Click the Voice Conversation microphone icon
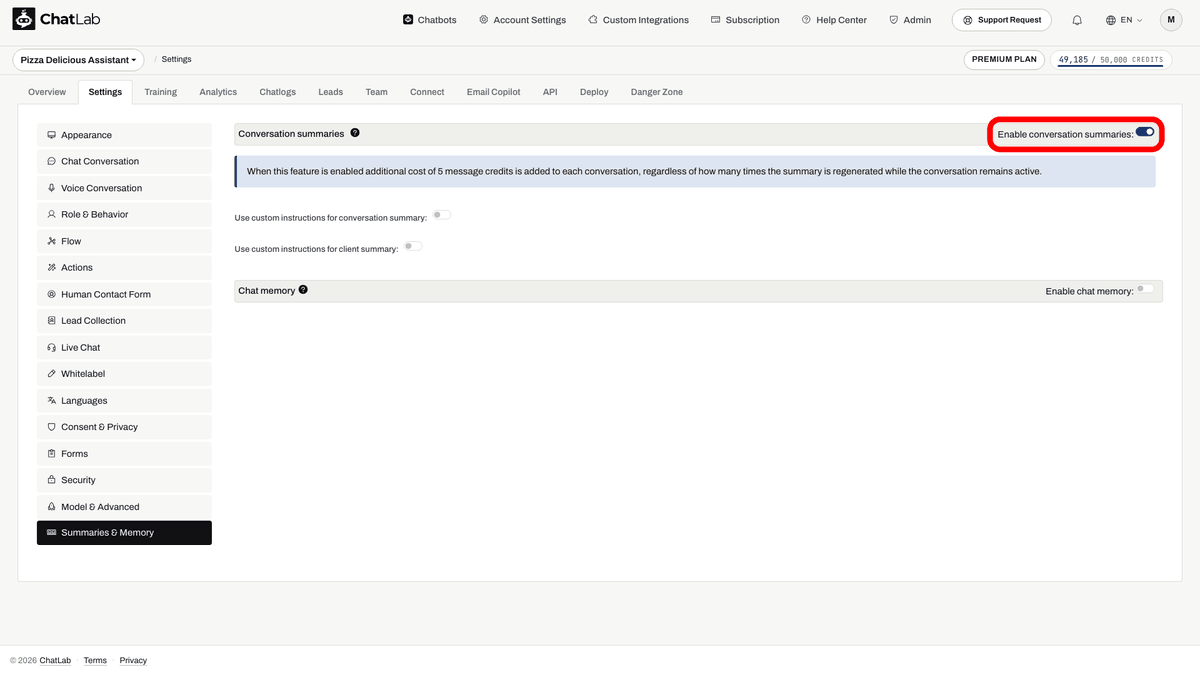 click(51, 188)
